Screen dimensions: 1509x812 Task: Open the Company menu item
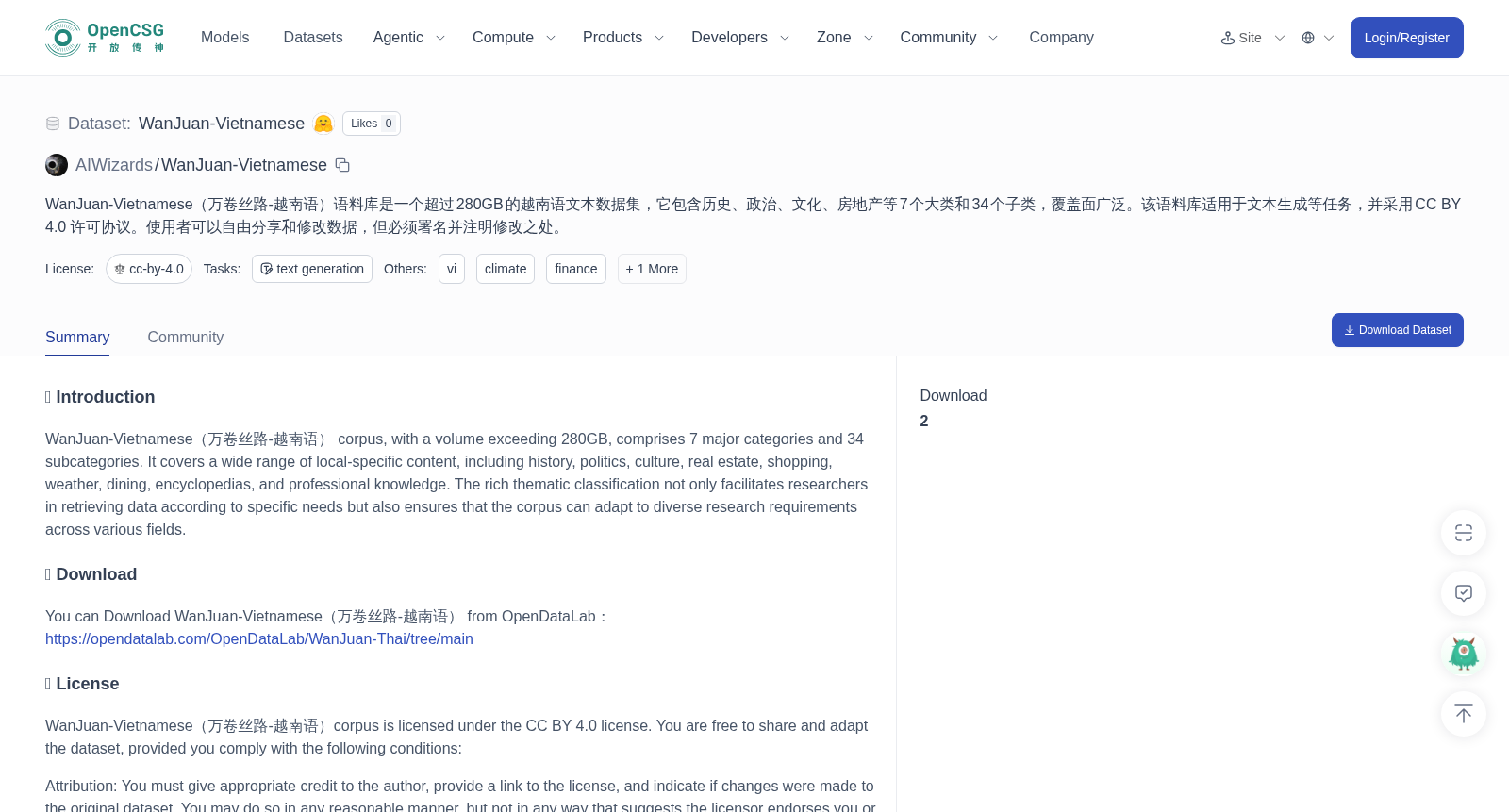[x=1061, y=38]
